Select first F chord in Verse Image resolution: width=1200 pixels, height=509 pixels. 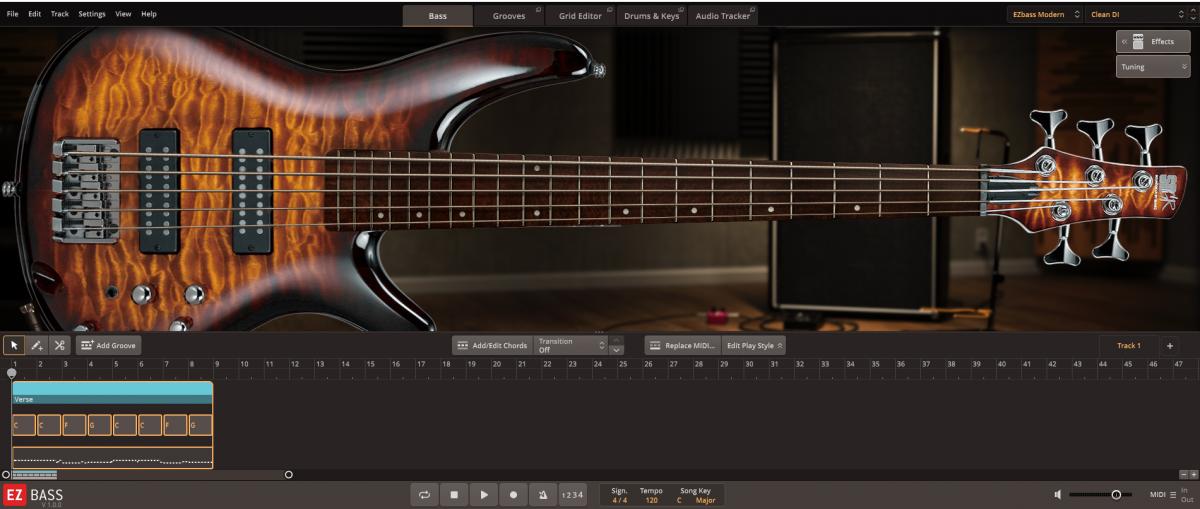(x=74, y=425)
